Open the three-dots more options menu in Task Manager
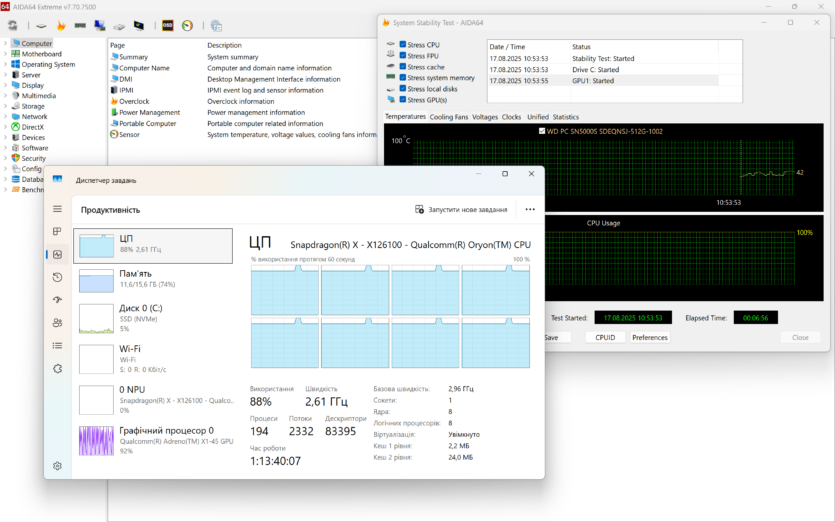 point(530,209)
